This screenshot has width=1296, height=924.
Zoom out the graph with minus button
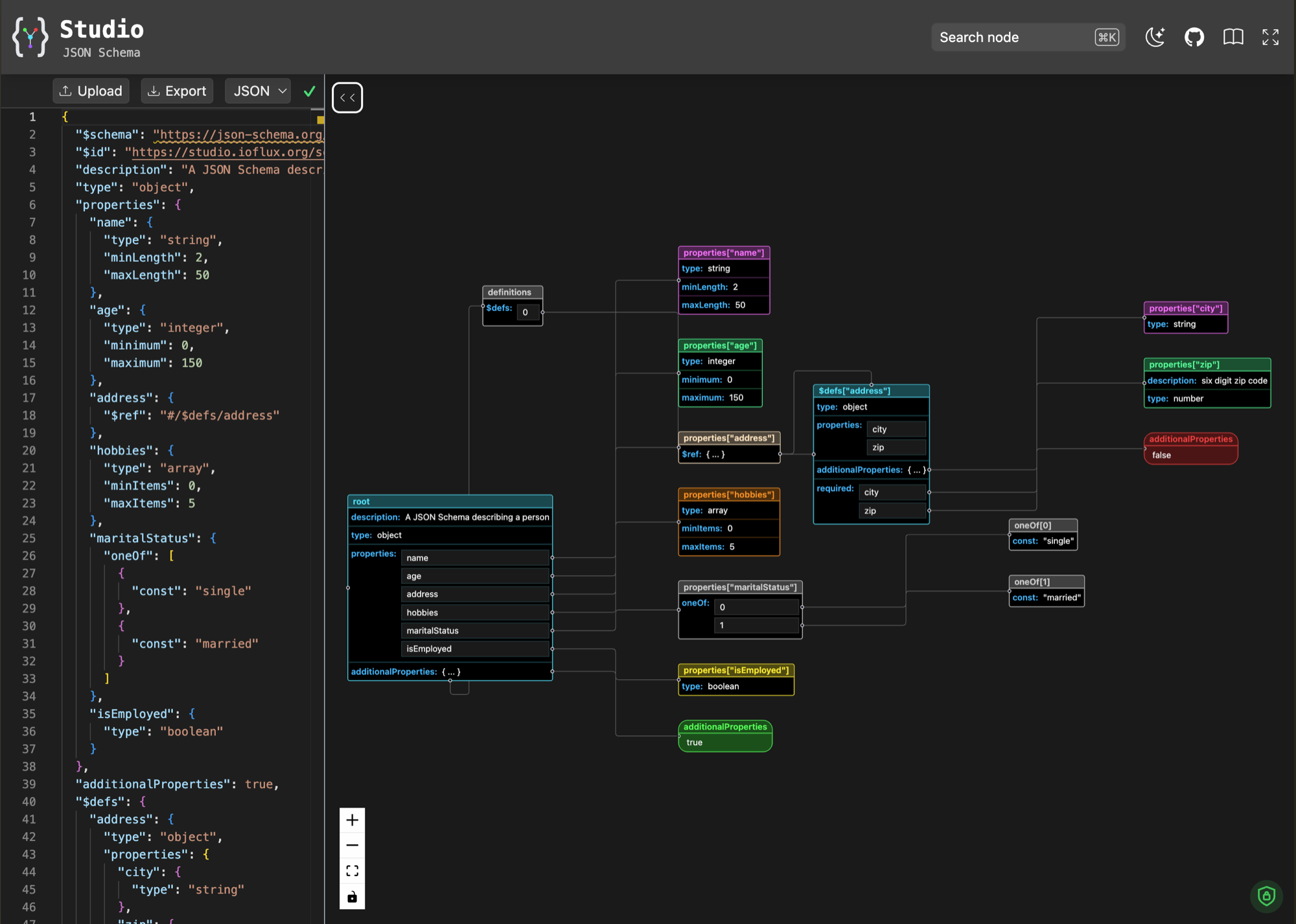(x=352, y=846)
